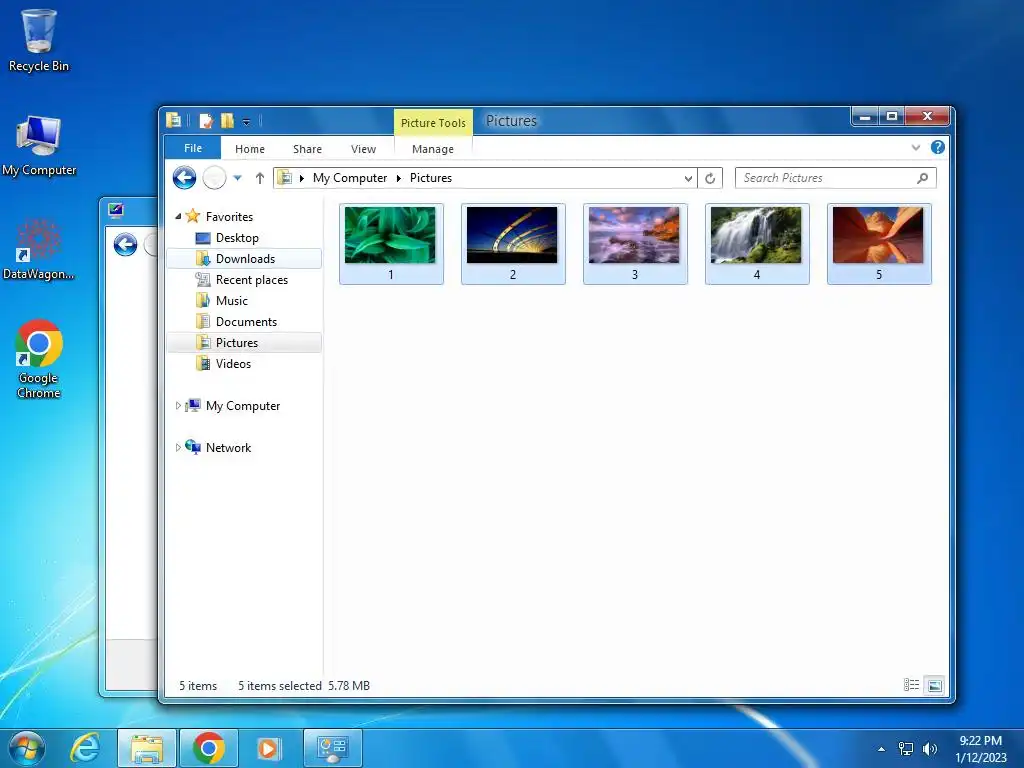Open the address bar history dropdown
This screenshot has width=1024, height=768.
click(688, 178)
